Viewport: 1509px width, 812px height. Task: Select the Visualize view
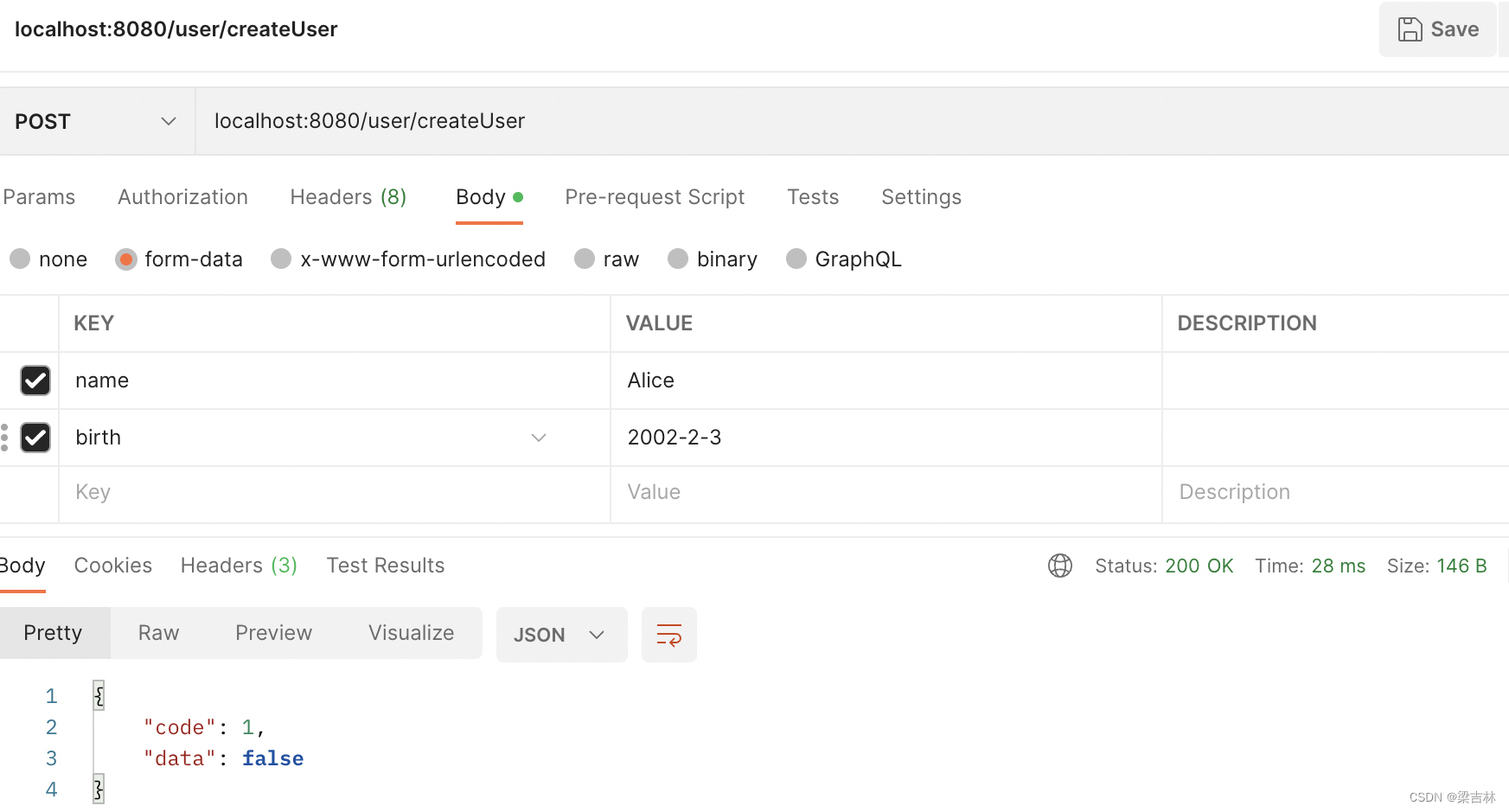click(x=412, y=633)
